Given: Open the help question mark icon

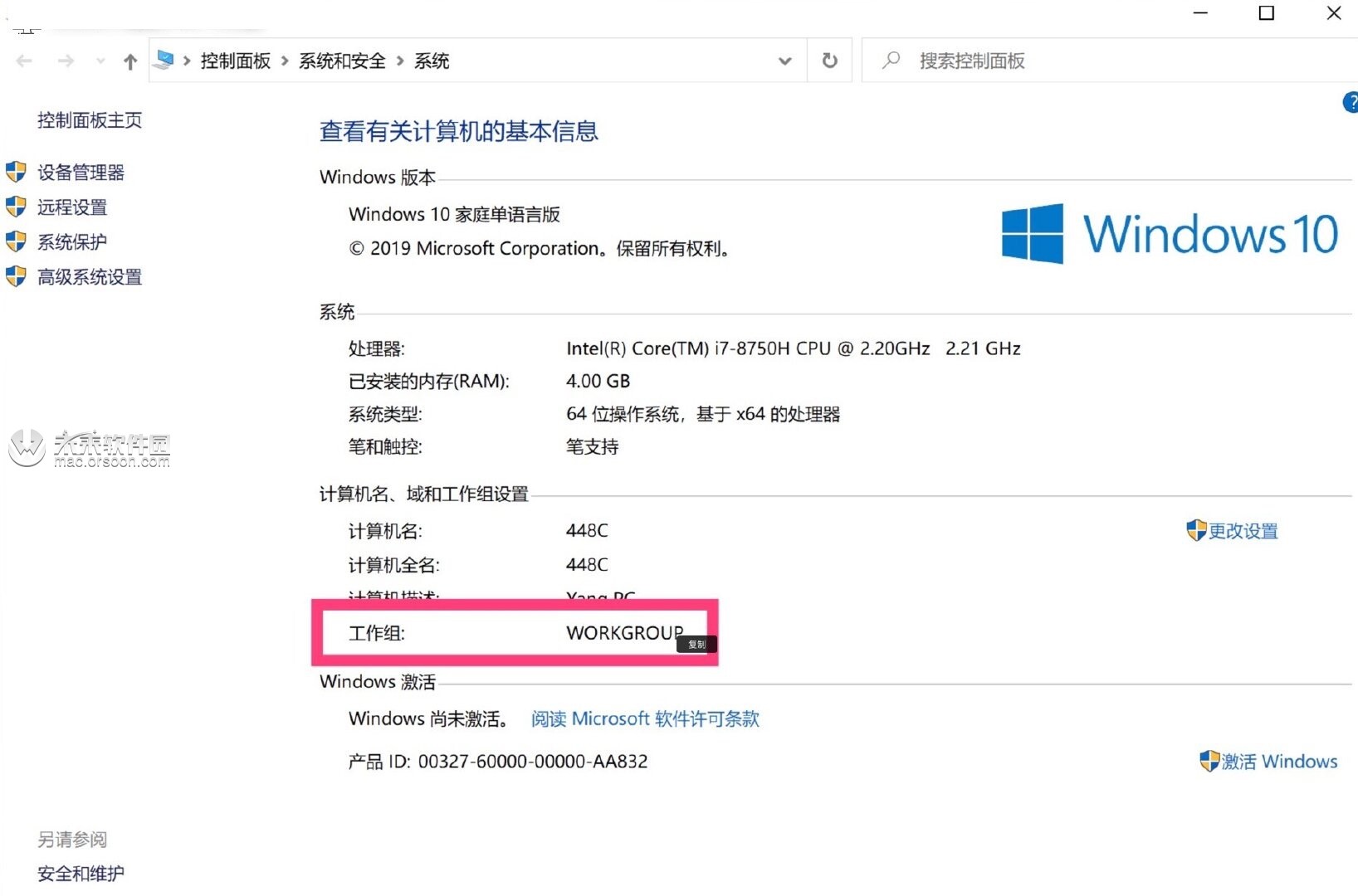Looking at the screenshot, I should click(x=1350, y=102).
